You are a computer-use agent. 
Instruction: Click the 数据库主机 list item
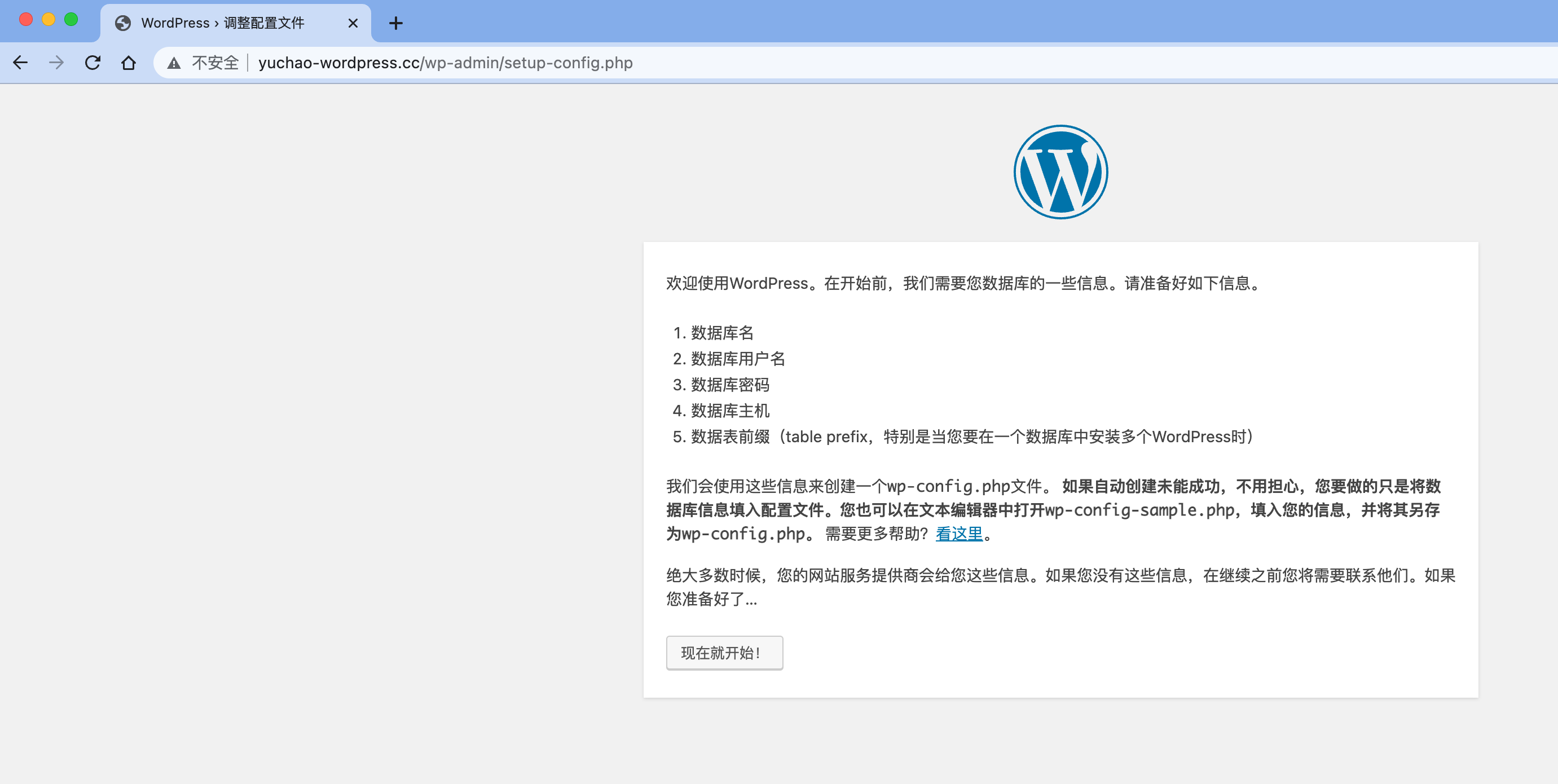pyautogui.click(x=730, y=411)
